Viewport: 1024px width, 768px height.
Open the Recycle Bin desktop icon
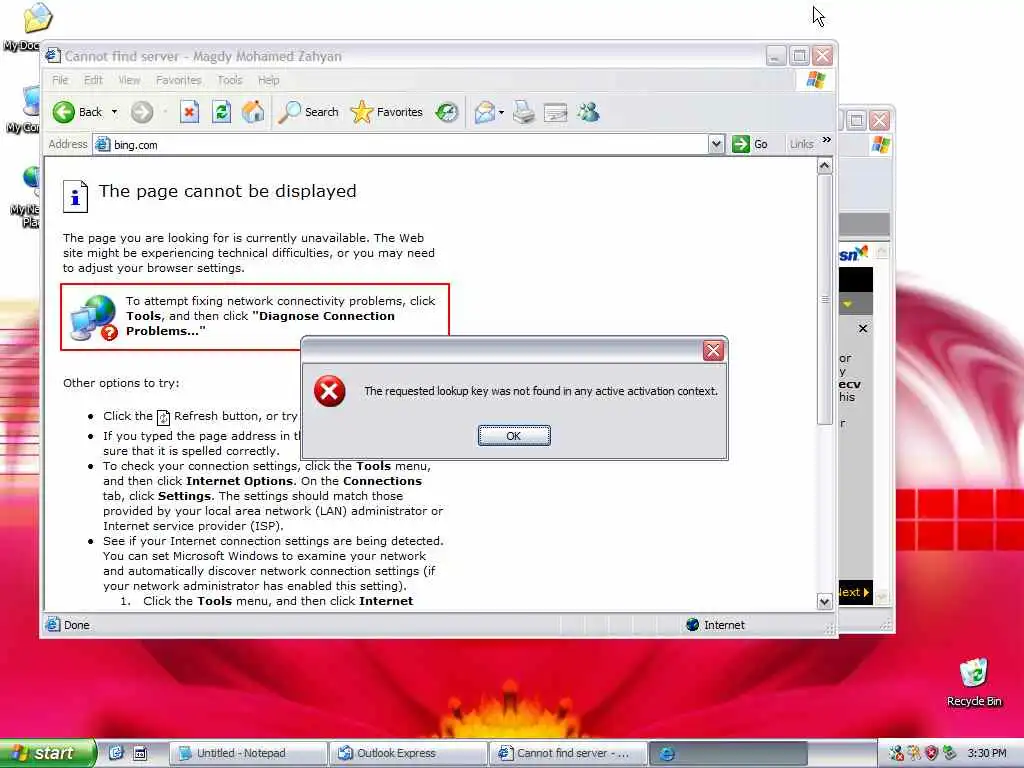974,682
